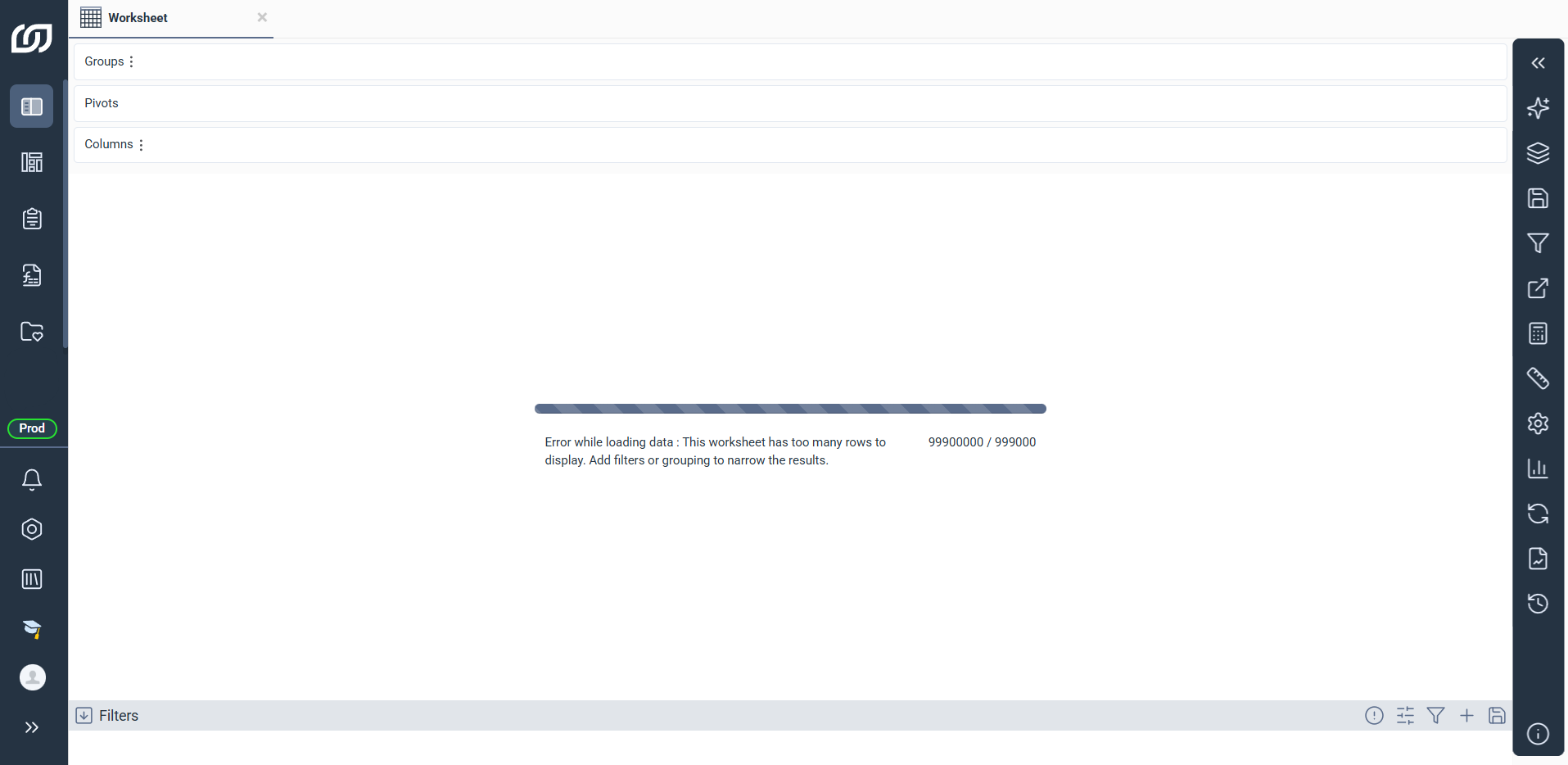
Task: Open the AI sparkle assistant icon
Action: click(x=1539, y=108)
